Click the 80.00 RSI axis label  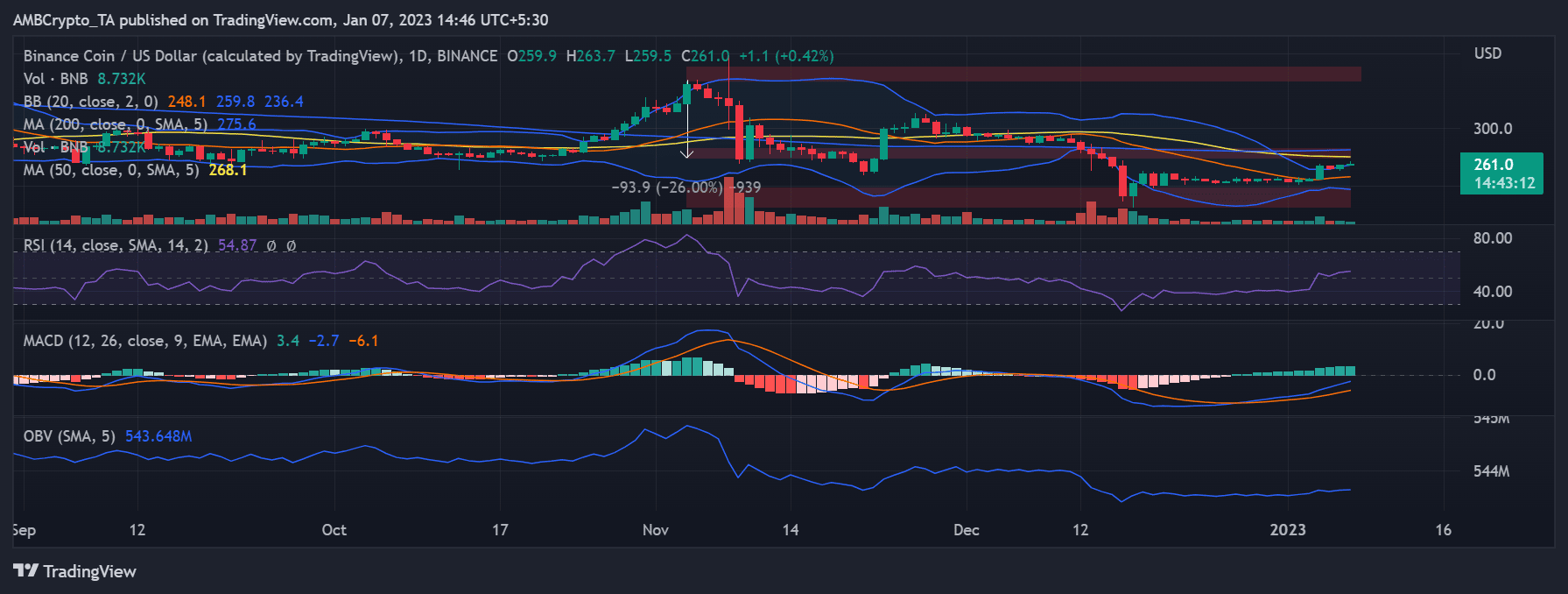tap(1493, 238)
